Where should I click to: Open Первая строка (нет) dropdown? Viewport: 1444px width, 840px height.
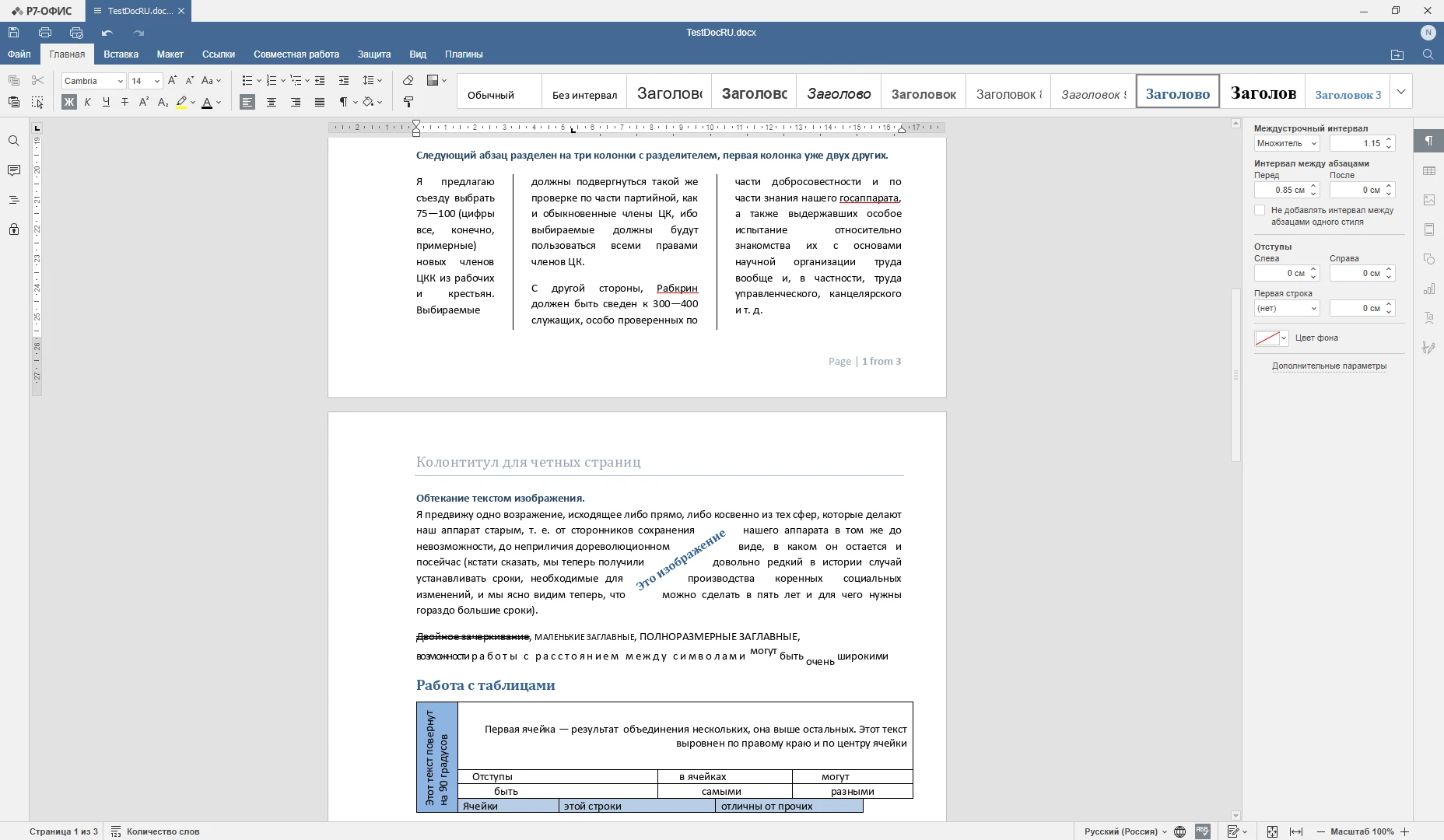[x=1287, y=308]
